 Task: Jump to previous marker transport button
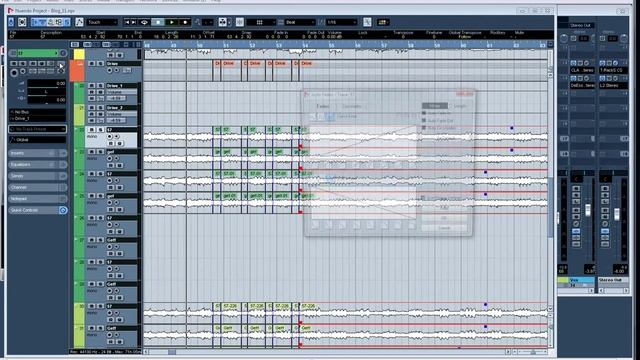tap(127, 22)
